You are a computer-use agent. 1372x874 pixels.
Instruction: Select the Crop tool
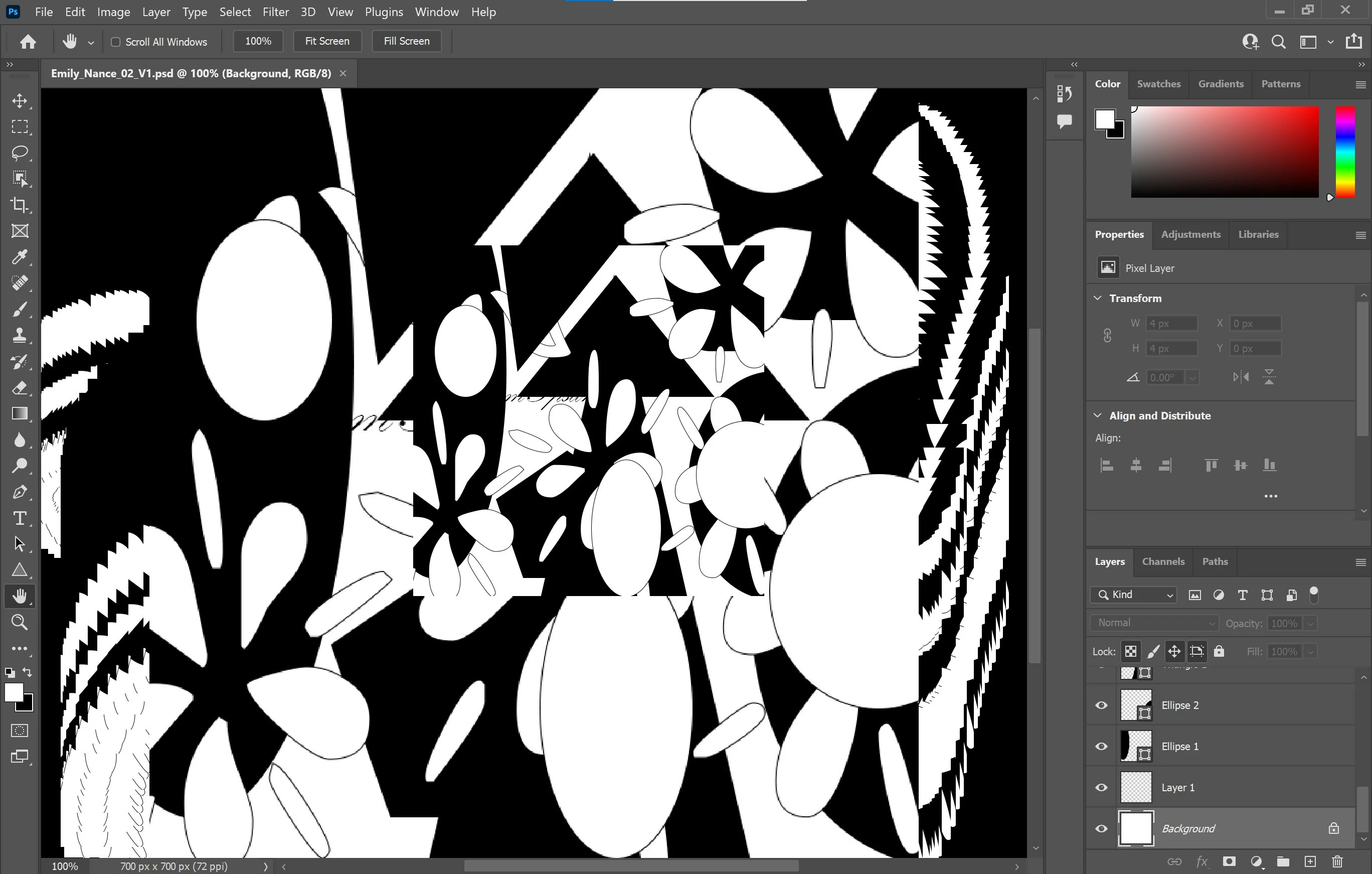point(20,205)
